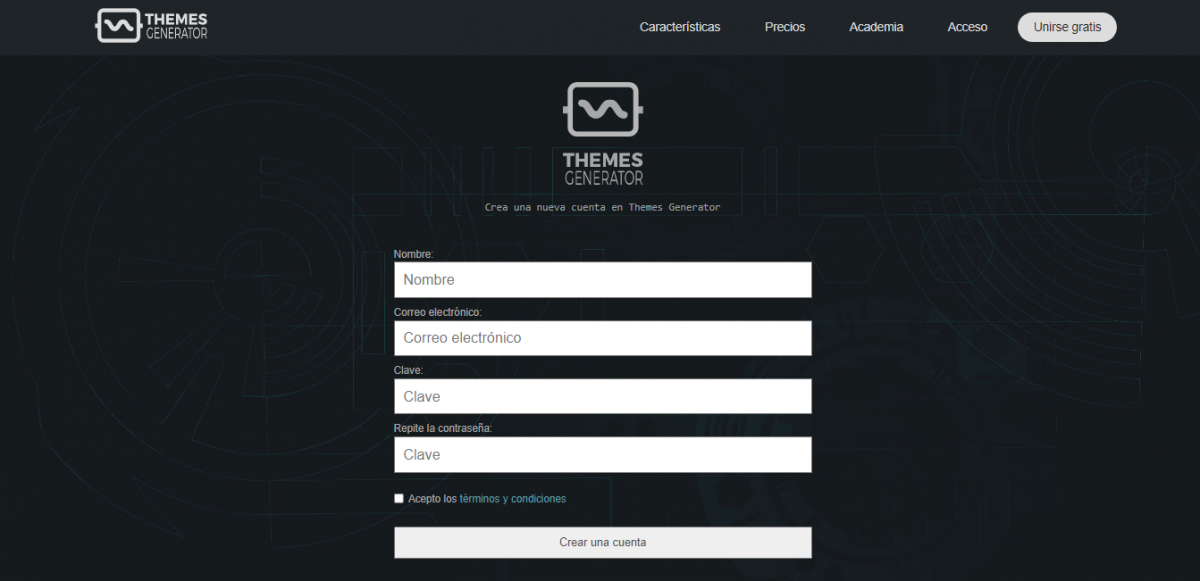
Task: Click the header Themes Generator wordmark text
Action: [175, 27]
